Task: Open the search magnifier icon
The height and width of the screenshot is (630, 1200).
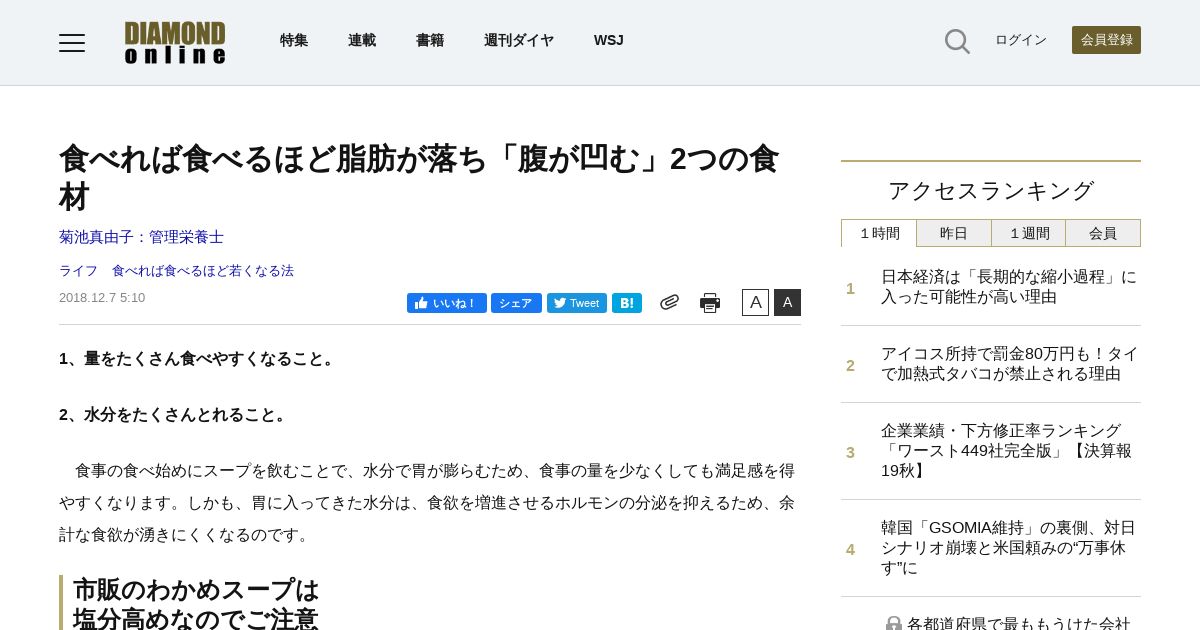Action: [x=957, y=41]
